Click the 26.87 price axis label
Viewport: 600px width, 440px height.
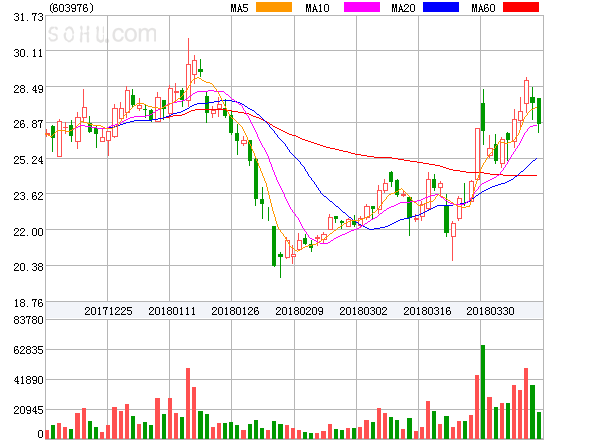(28, 124)
